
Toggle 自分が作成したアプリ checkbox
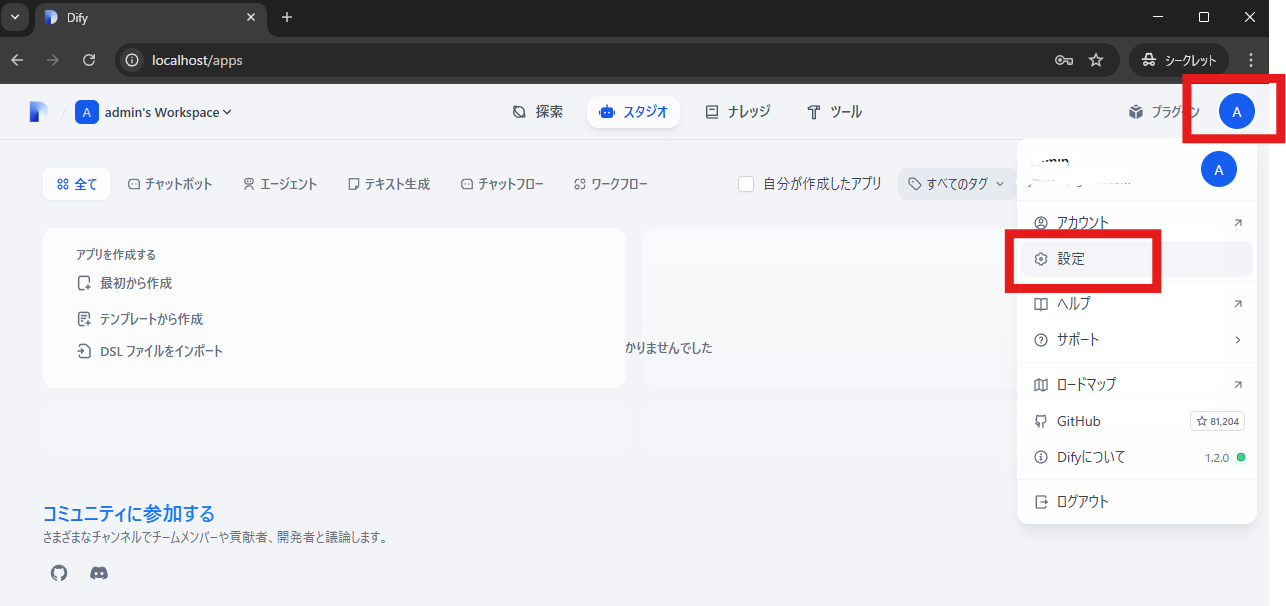(x=746, y=184)
